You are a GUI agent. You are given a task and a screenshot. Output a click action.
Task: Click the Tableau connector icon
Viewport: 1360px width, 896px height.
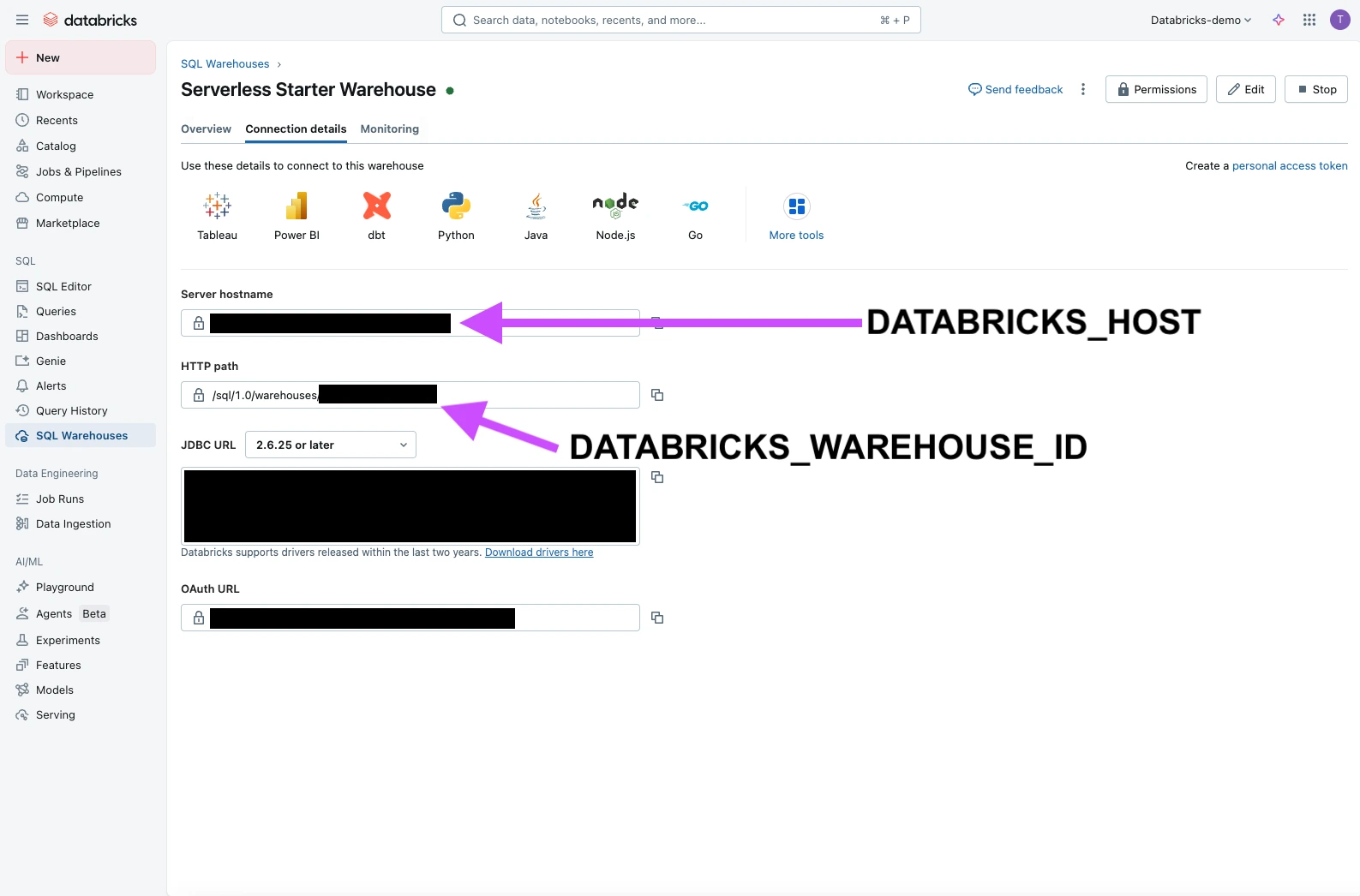[217, 206]
